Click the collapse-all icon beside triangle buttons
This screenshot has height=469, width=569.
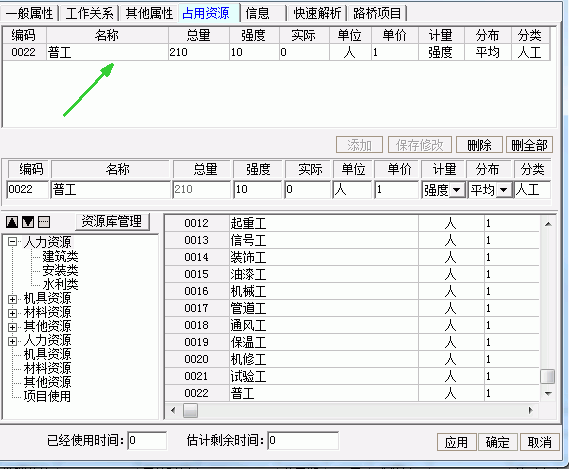click(44, 222)
